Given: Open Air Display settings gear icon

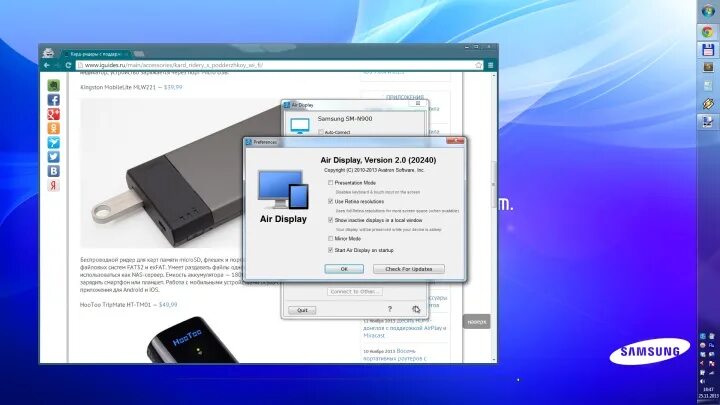Looking at the screenshot, I should (416, 309).
